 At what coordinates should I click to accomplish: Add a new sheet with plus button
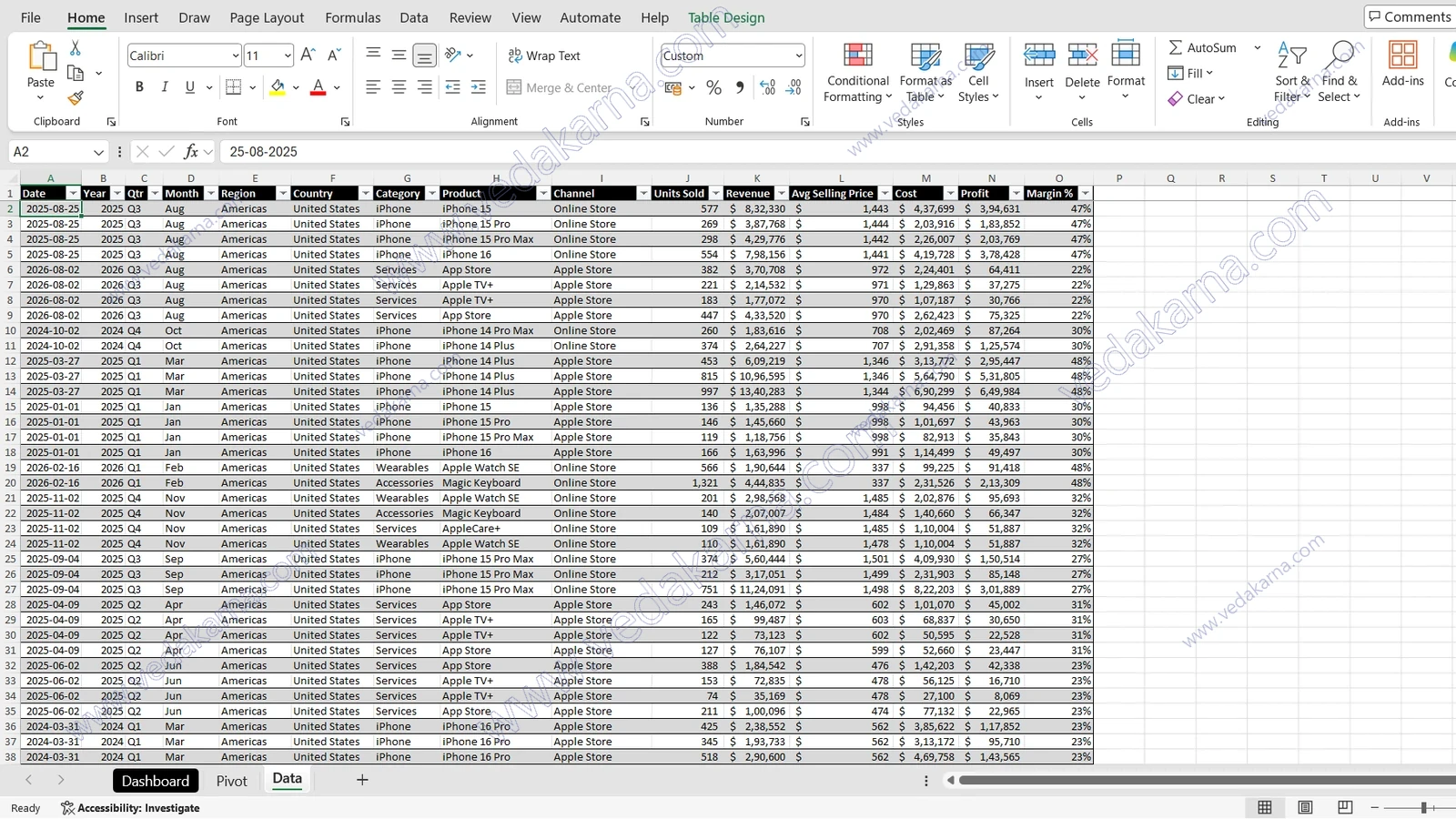tap(362, 780)
